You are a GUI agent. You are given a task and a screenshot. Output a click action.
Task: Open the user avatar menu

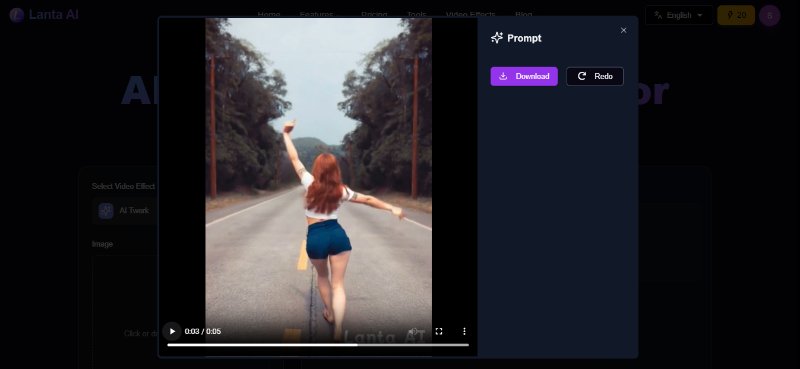click(x=769, y=15)
